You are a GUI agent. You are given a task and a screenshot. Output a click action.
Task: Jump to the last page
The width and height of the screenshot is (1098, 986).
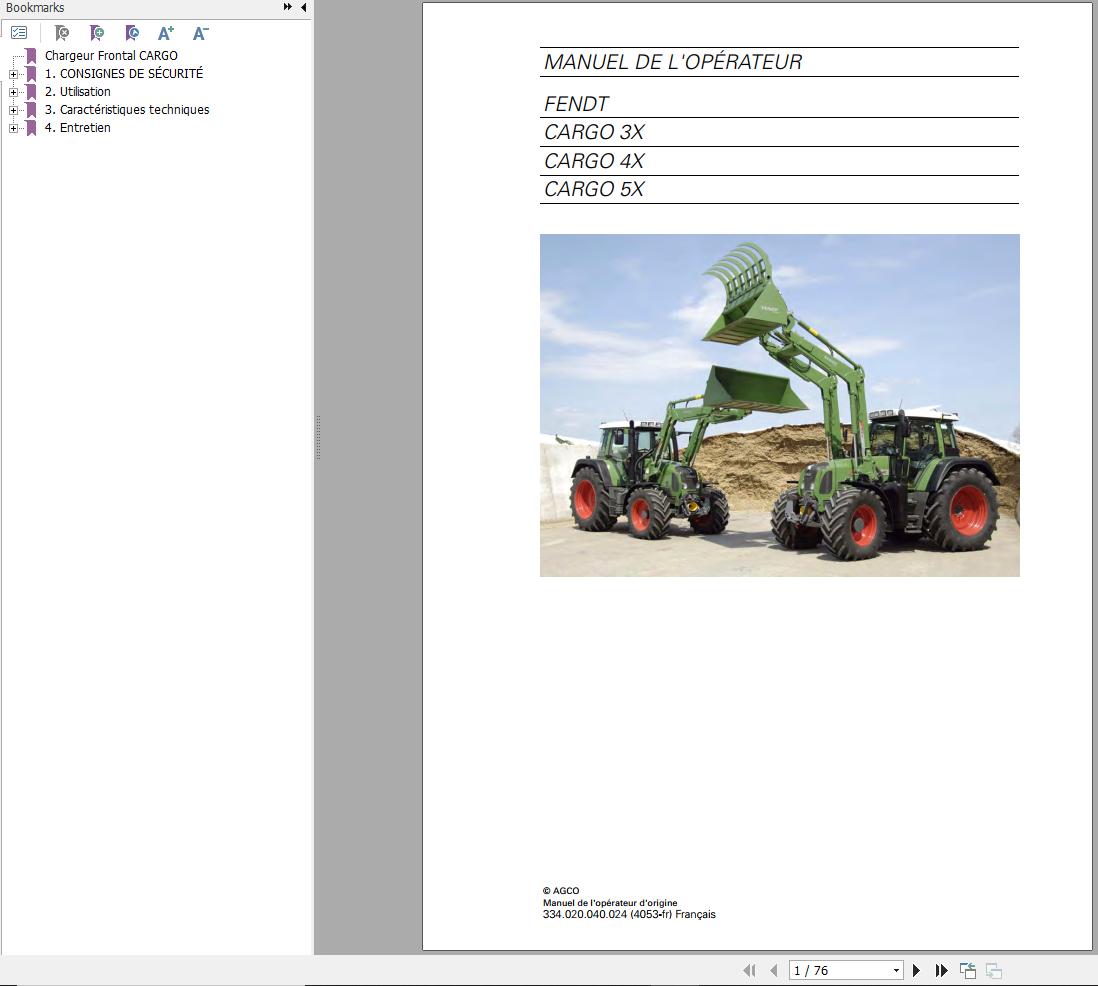point(942,971)
